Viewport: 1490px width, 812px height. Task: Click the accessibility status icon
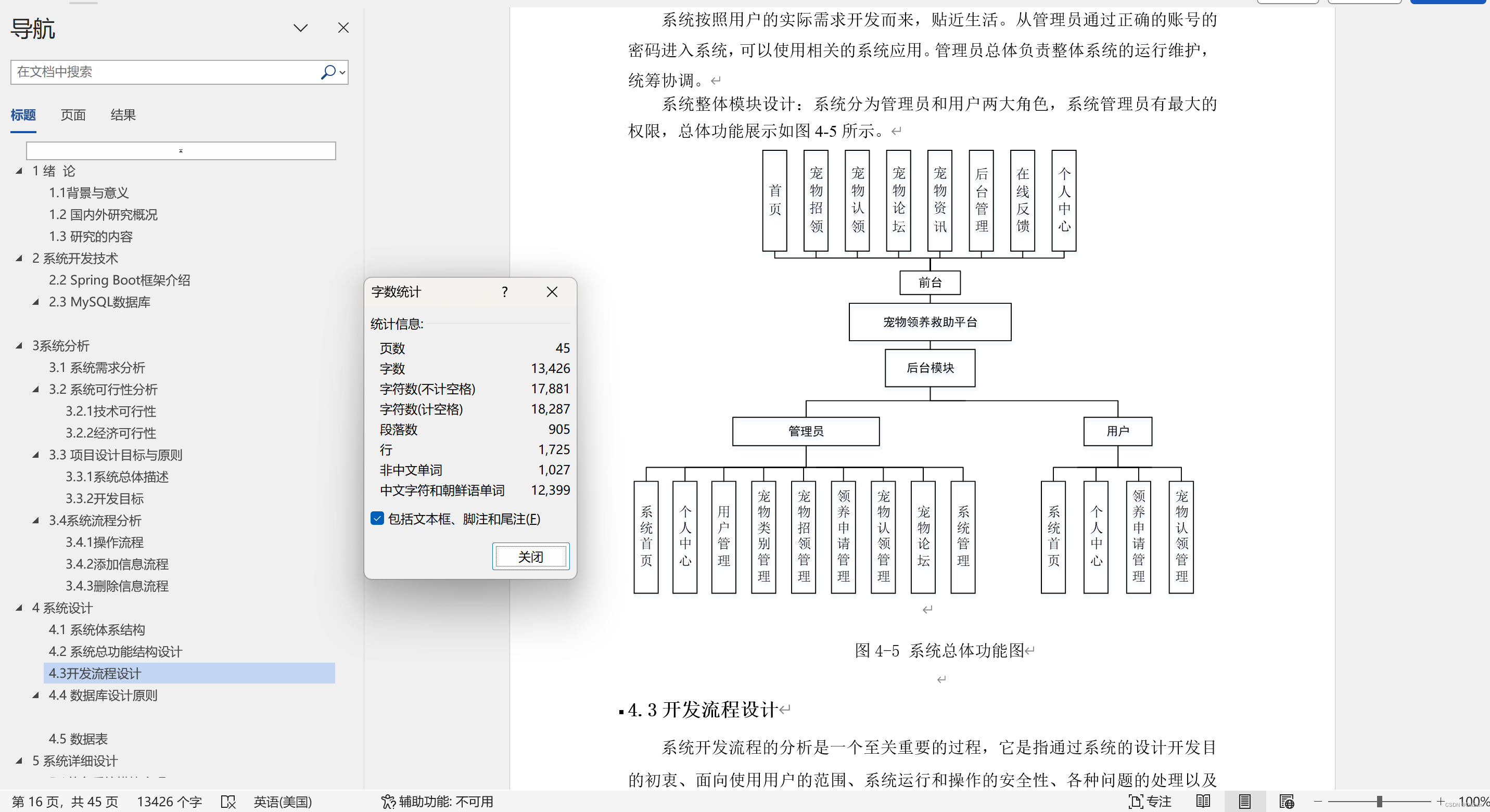pyautogui.click(x=388, y=802)
